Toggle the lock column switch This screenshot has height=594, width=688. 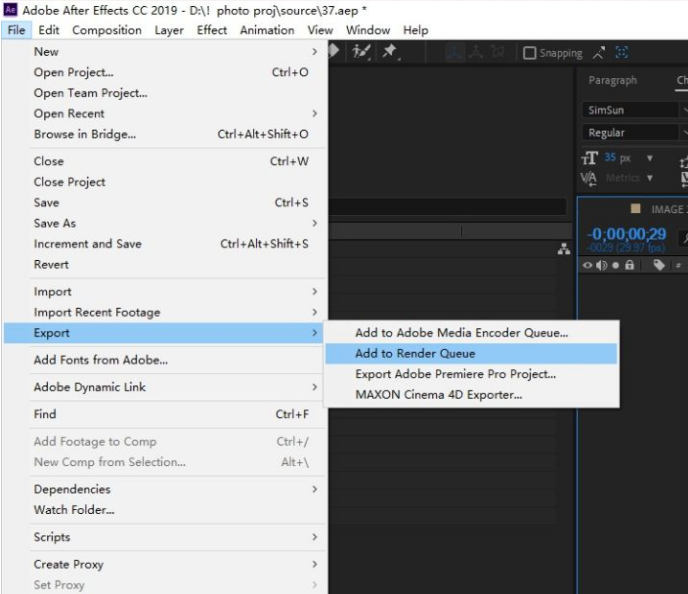coord(629,265)
